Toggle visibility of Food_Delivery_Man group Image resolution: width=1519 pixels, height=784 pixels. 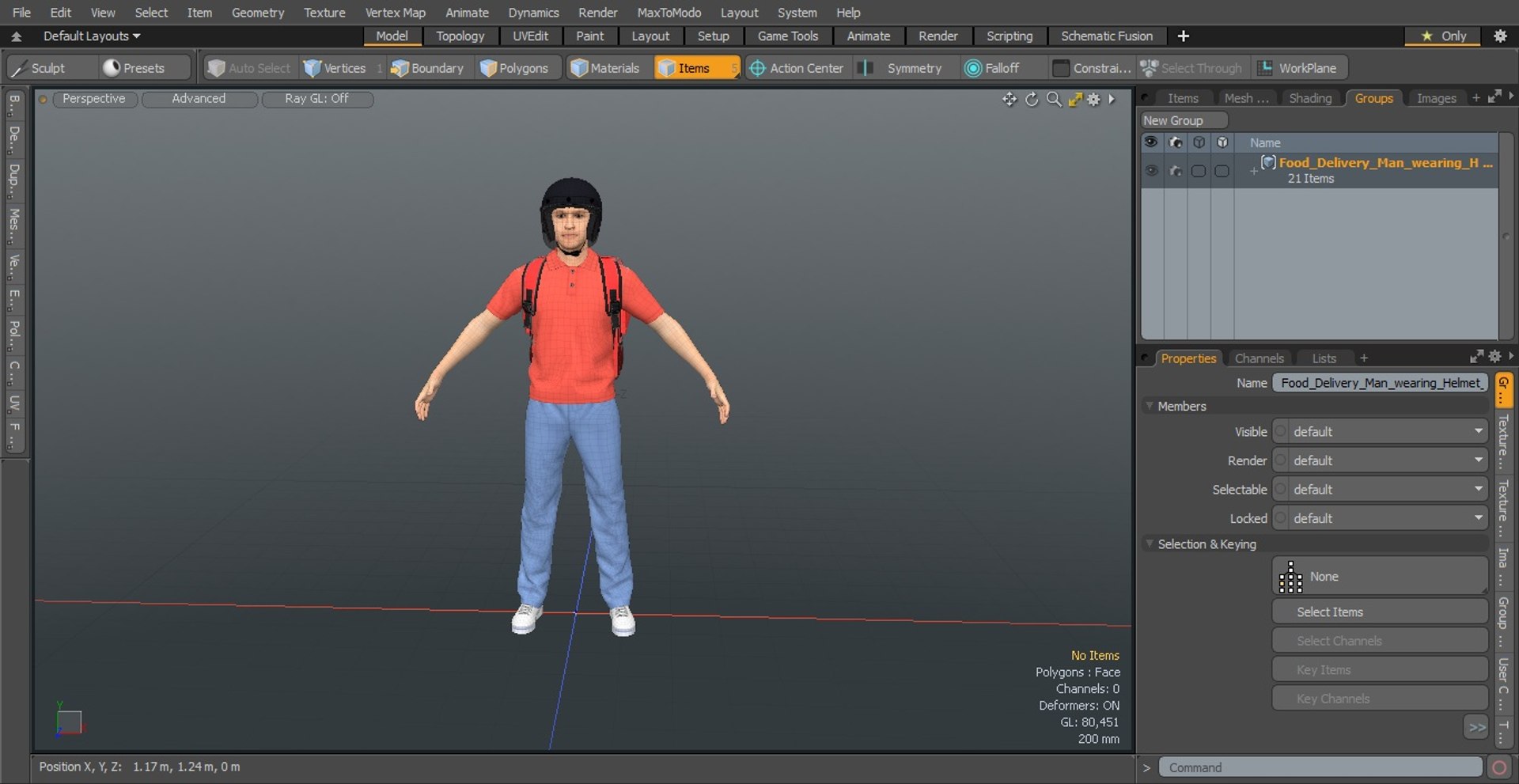tap(1151, 171)
